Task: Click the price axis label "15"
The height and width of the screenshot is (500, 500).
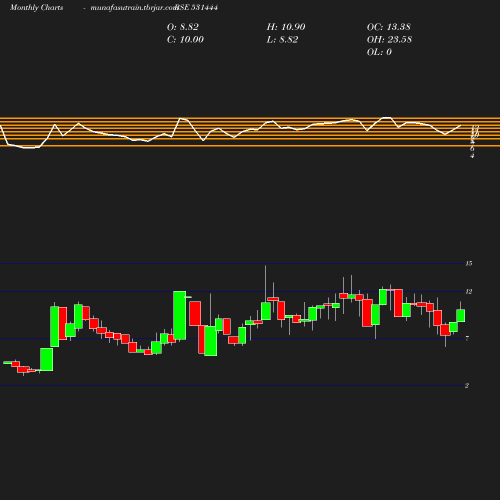Action: [469, 264]
